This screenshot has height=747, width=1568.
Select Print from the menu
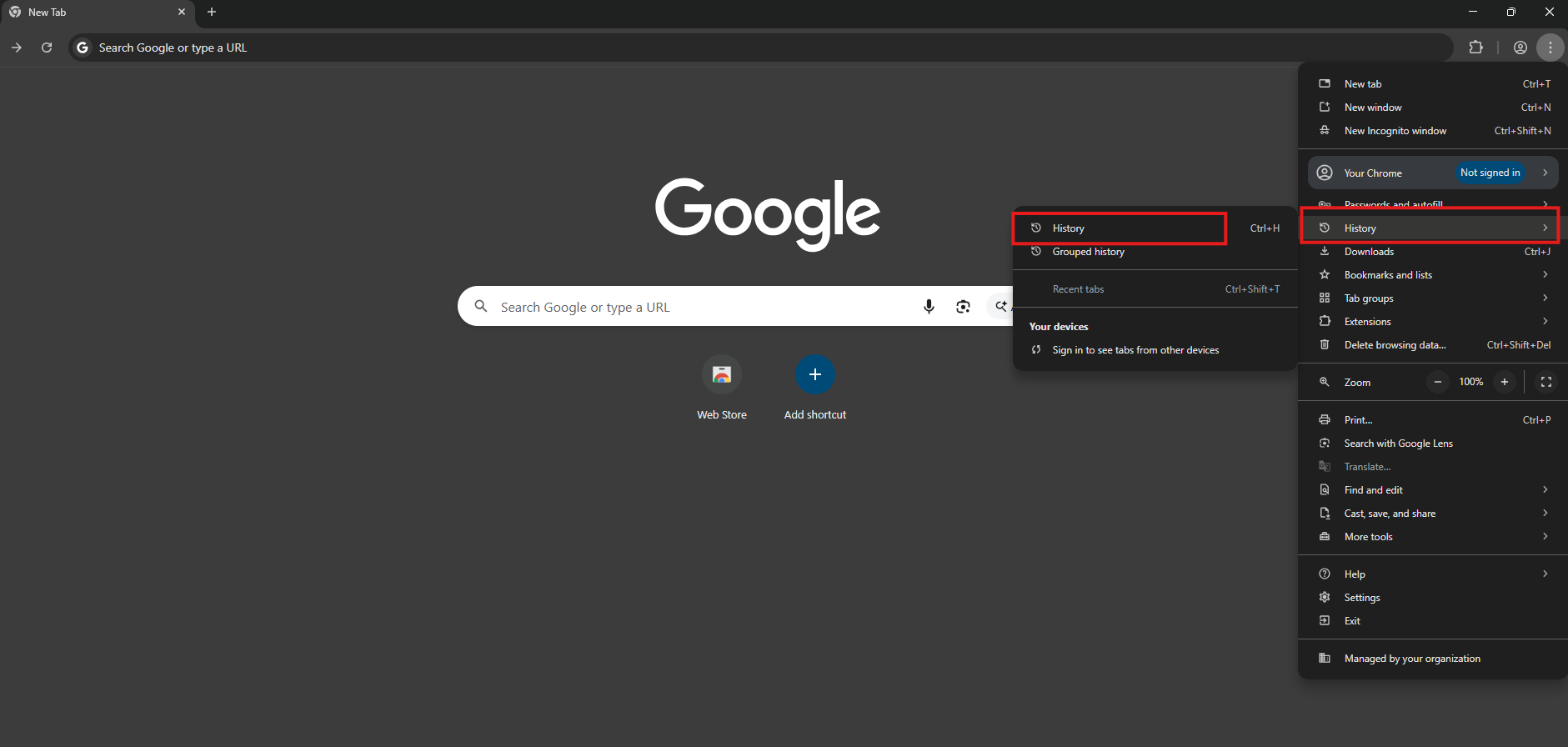coord(1433,419)
